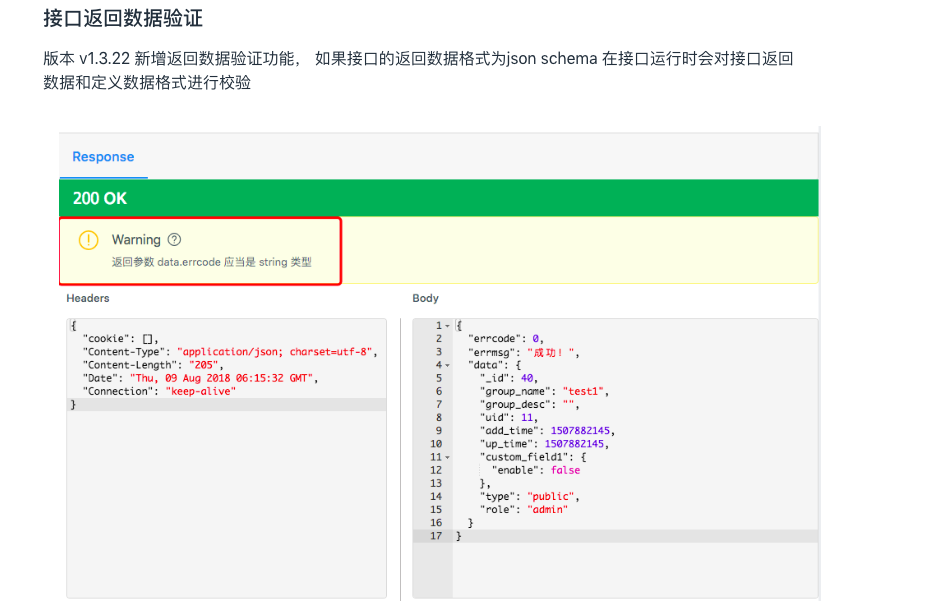Collapse the root object fold arrow at line 1
The height and width of the screenshot is (611, 943).
coord(447,326)
